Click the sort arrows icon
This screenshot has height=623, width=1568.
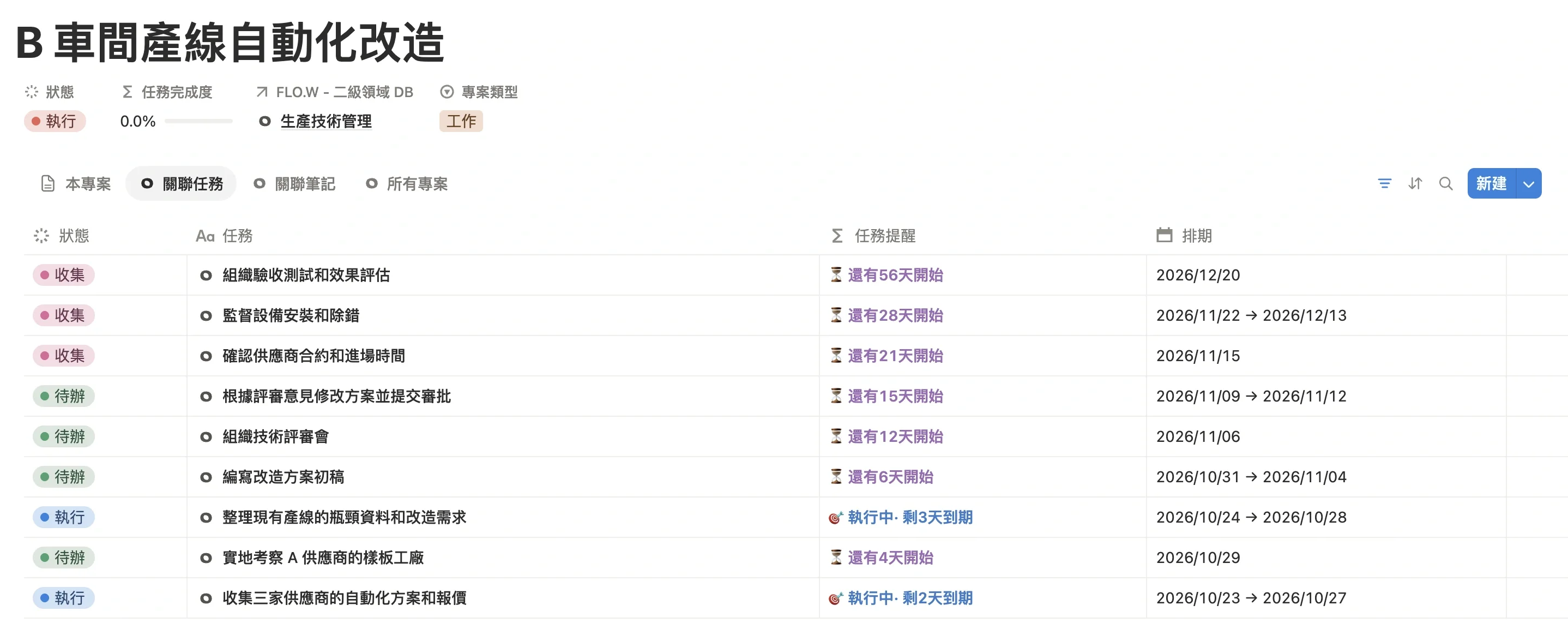[x=1415, y=183]
